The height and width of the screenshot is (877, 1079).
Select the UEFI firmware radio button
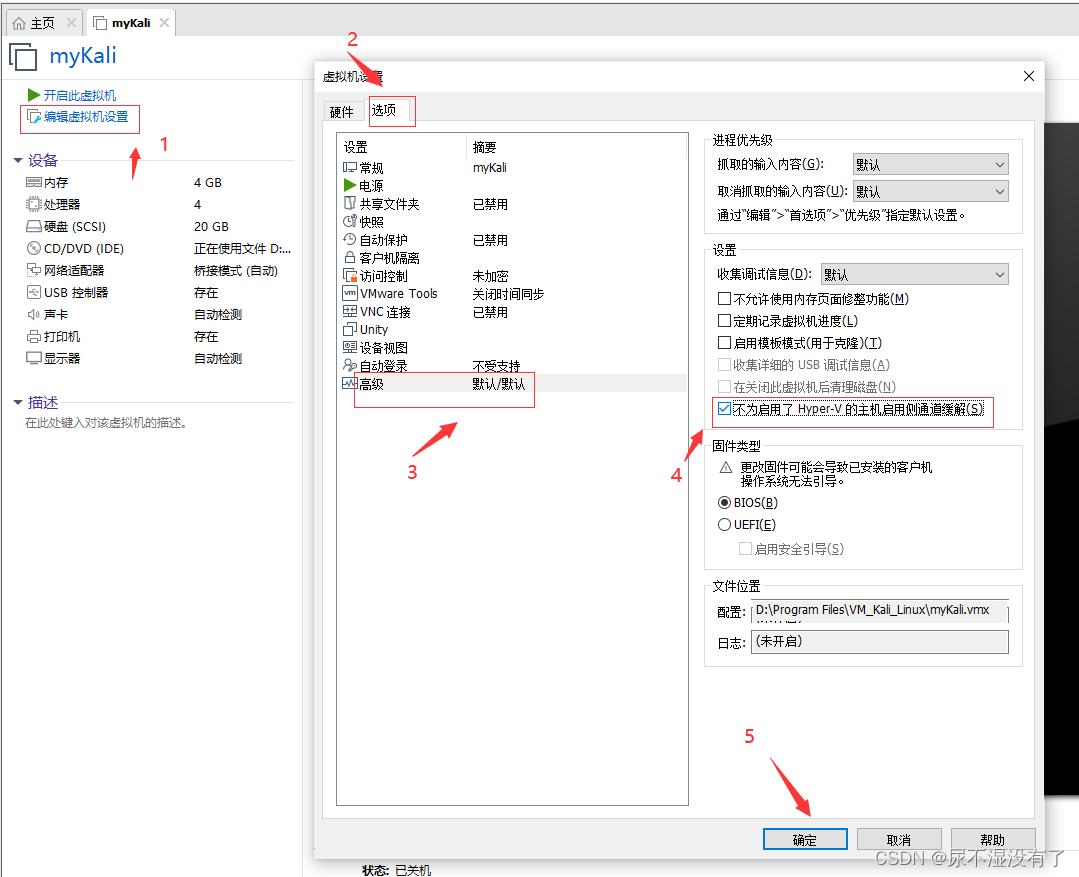tap(724, 525)
